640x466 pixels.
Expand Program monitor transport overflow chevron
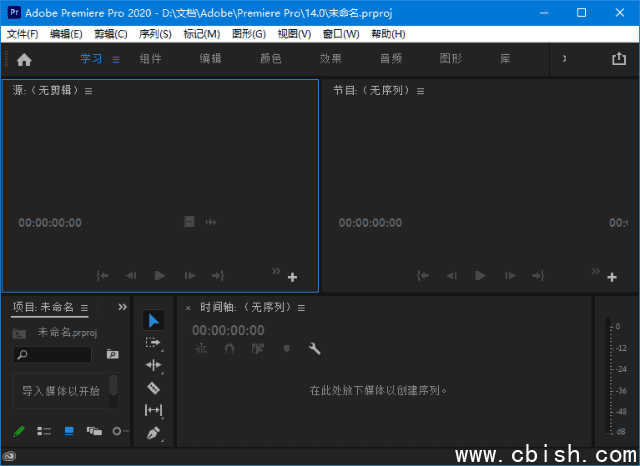pyautogui.click(x=596, y=271)
